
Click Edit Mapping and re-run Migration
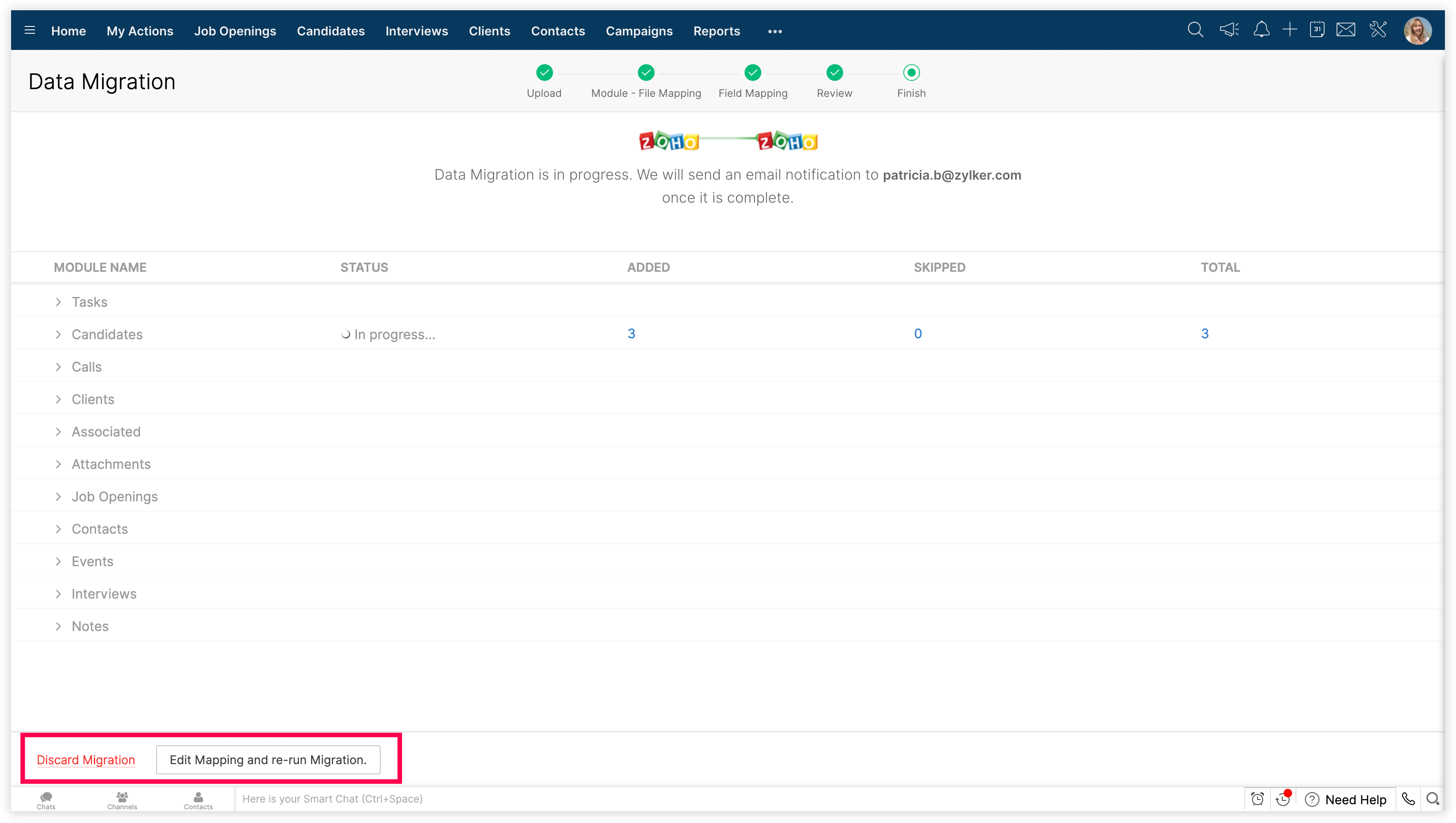(268, 760)
